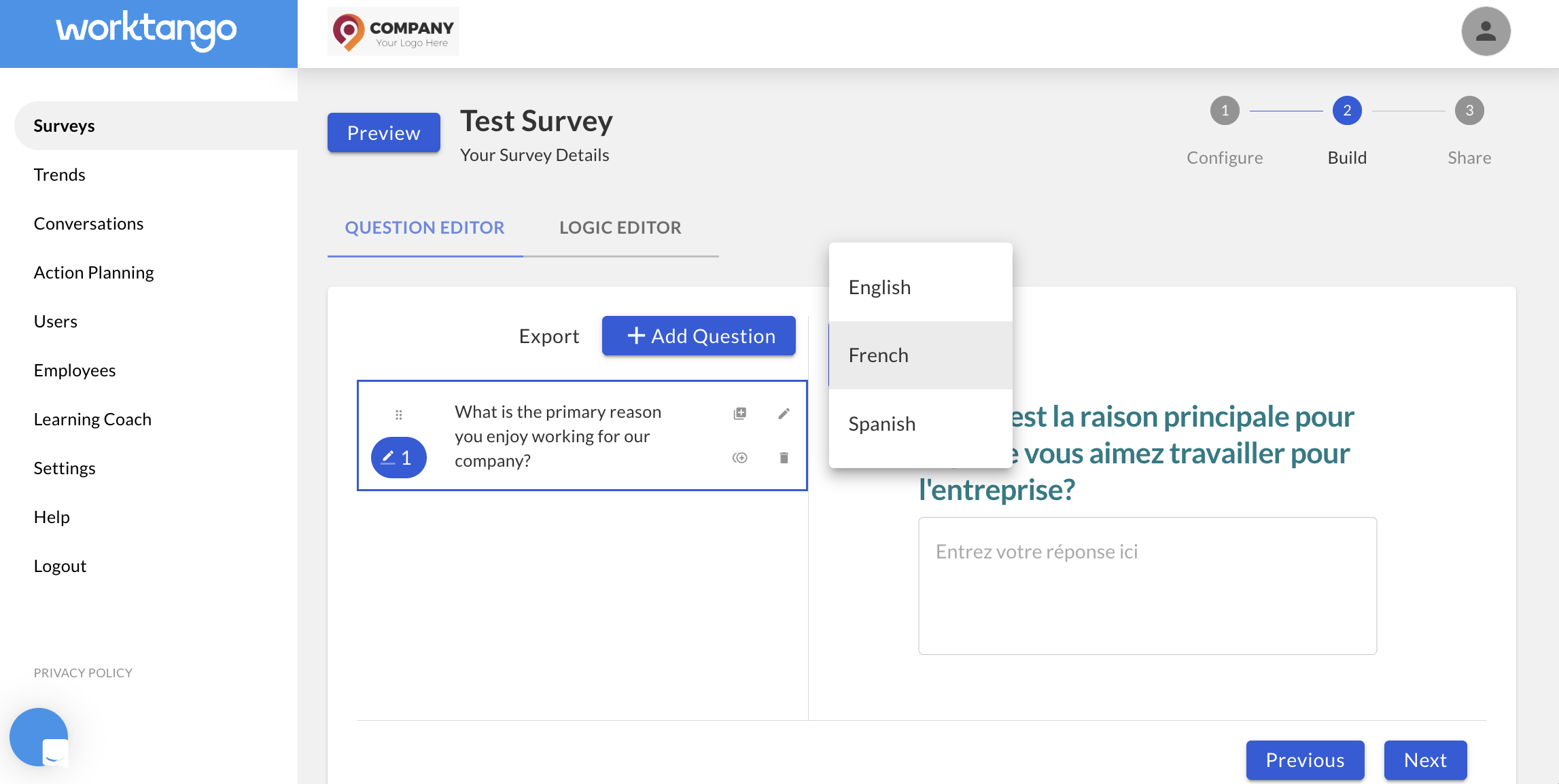The image size is (1559, 784).
Task: Jump to step 3 Share
Action: point(1469,111)
